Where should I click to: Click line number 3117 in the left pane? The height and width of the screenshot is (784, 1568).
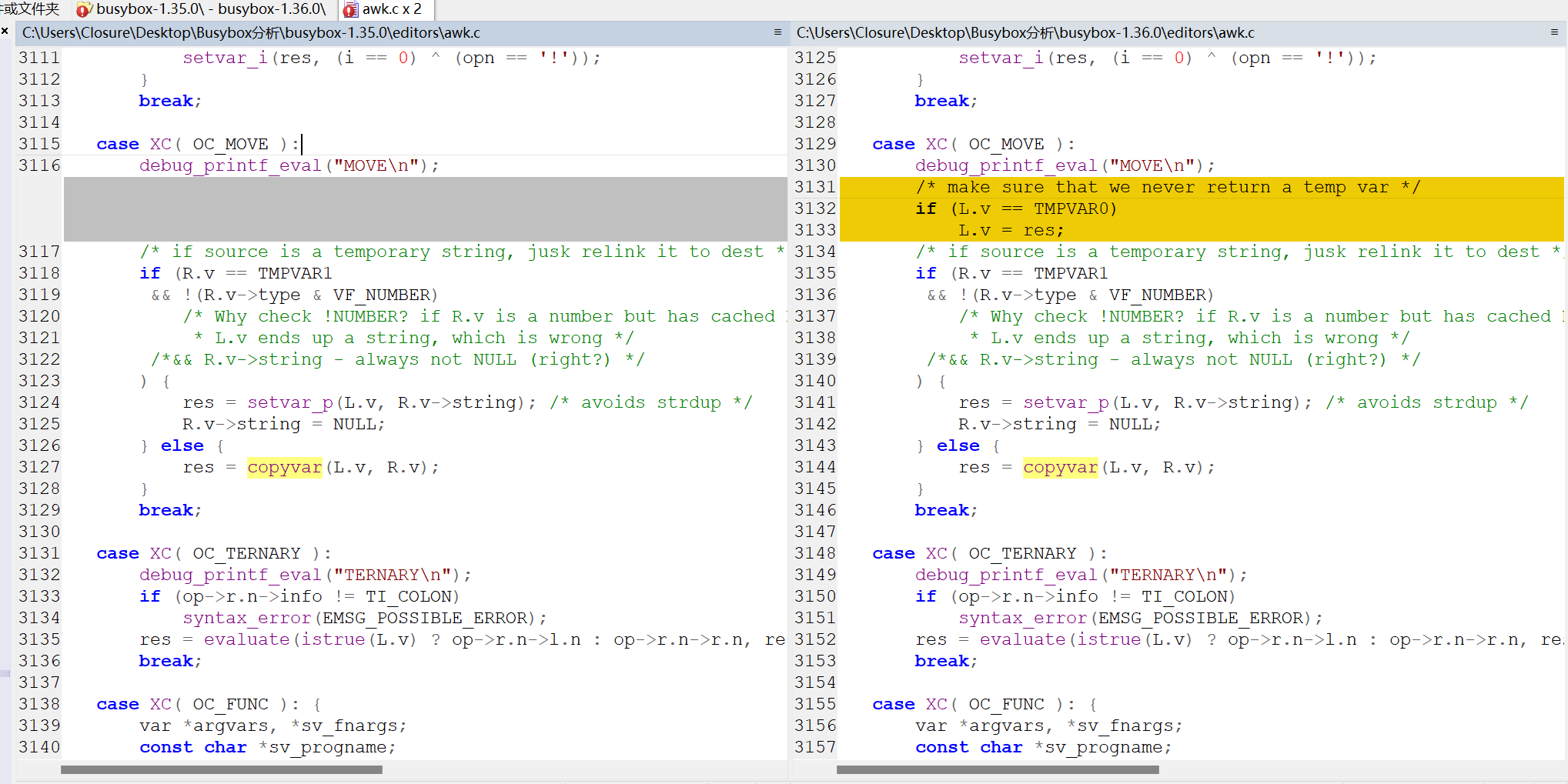[x=39, y=252]
